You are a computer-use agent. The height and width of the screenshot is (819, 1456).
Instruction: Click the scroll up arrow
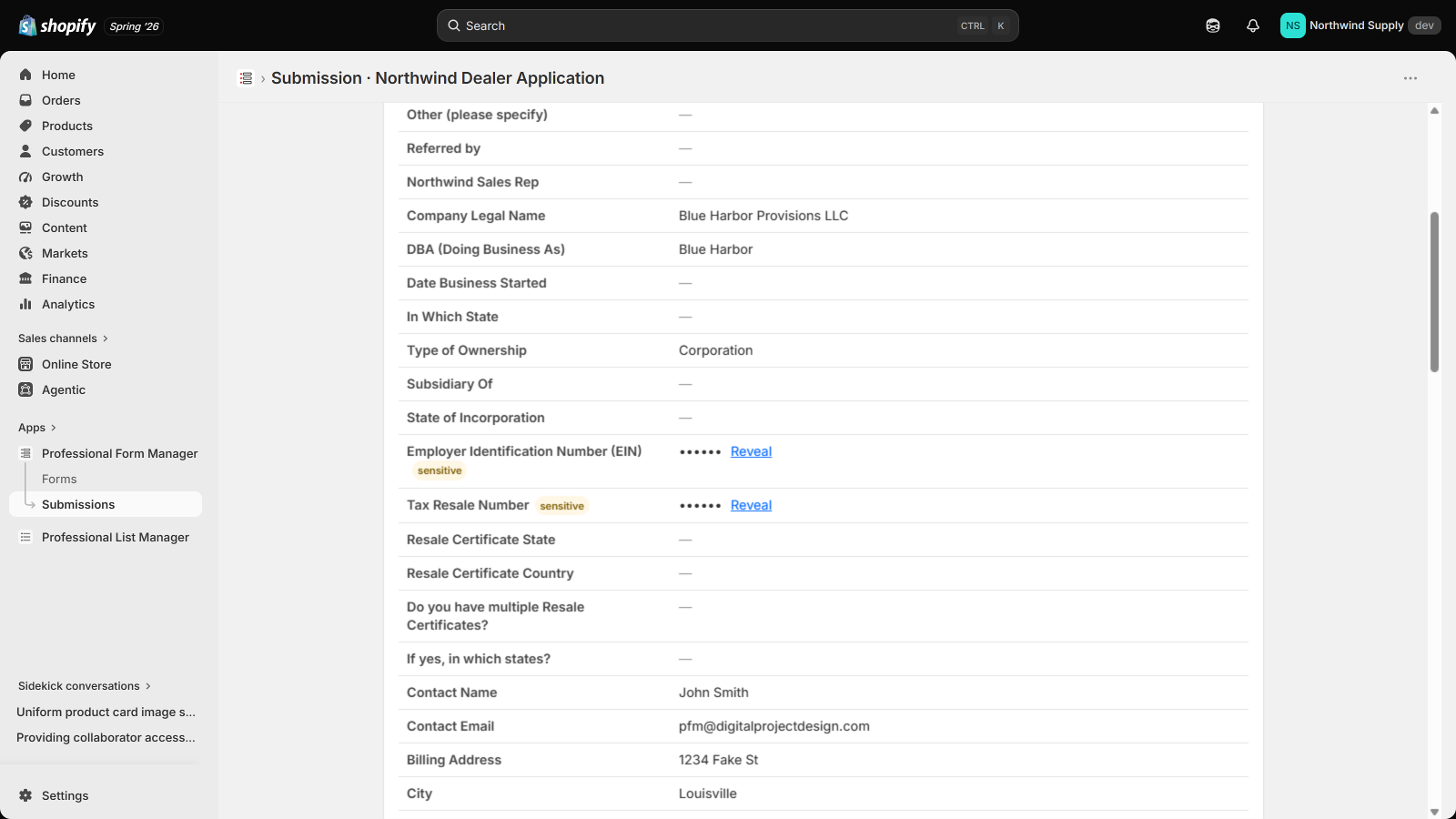[1434, 110]
